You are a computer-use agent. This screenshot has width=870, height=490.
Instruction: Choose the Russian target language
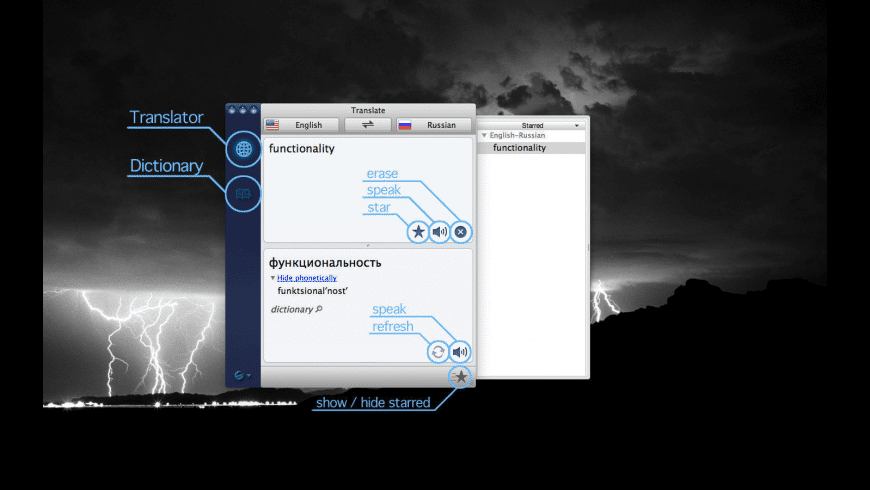(x=434, y=125)
